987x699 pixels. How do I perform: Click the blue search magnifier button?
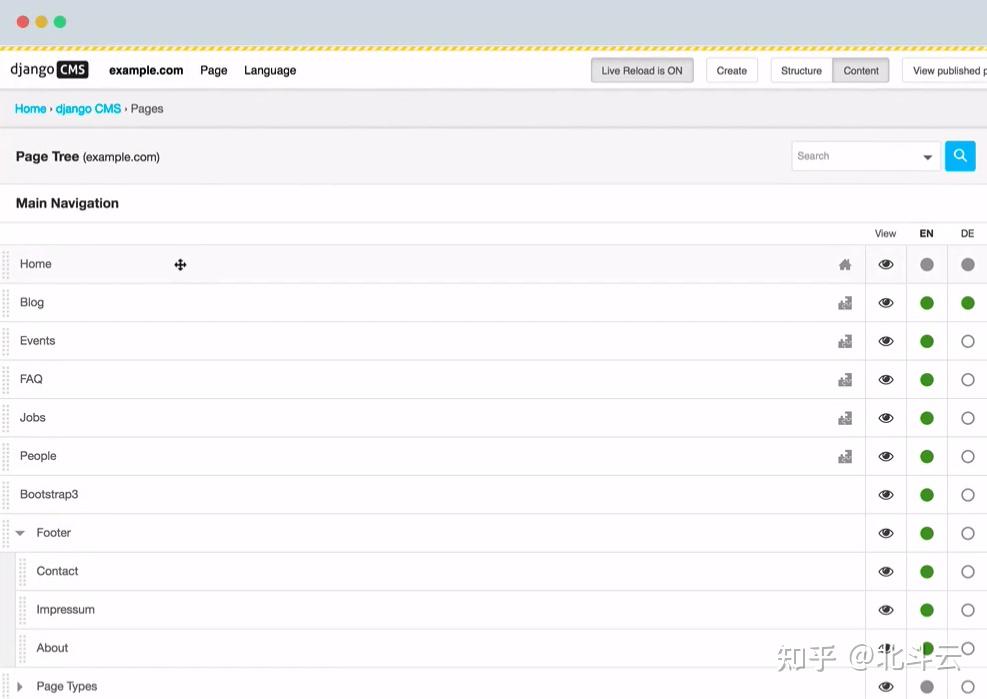pyautogui.click(x=960, y=156)
